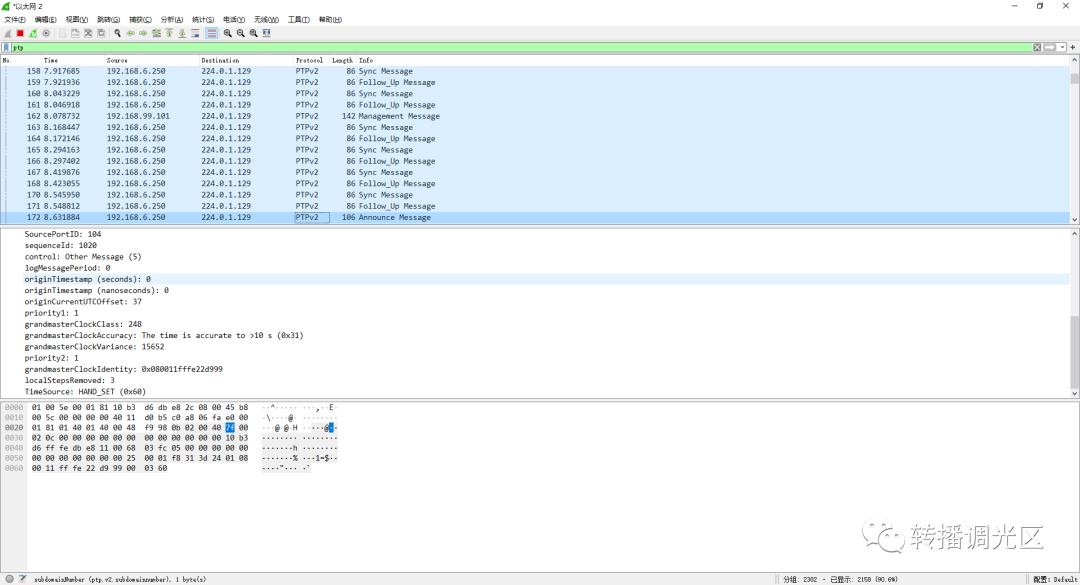Clear the ptp display filter
This screenshot has height=585, width=1080.
(x=1037, y=47)
